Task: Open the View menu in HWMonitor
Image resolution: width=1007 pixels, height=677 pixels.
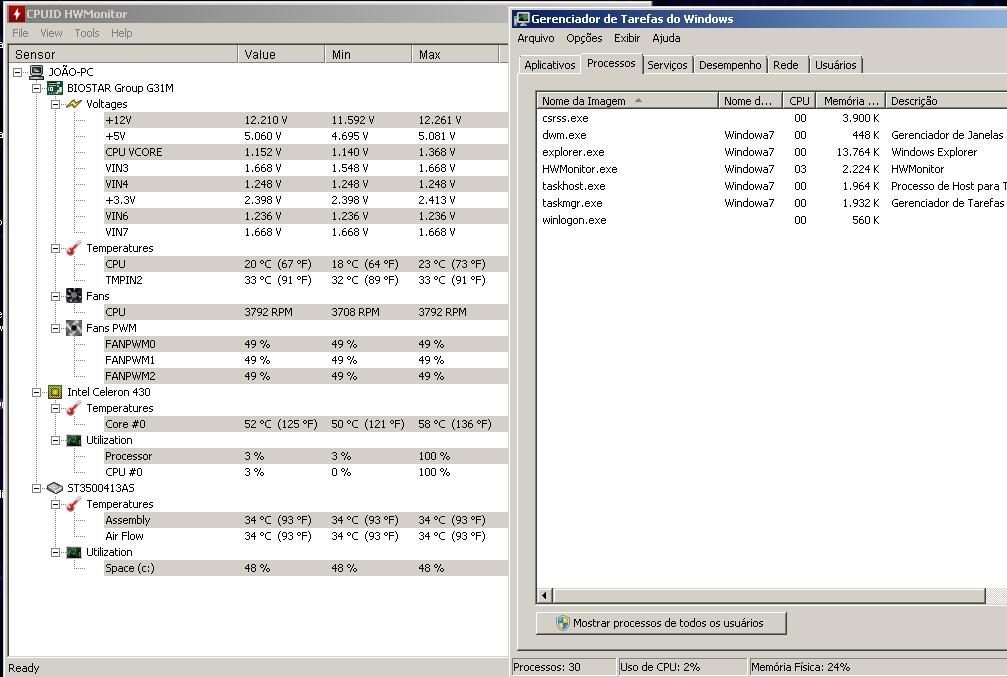Action: (x=51, y=33)
